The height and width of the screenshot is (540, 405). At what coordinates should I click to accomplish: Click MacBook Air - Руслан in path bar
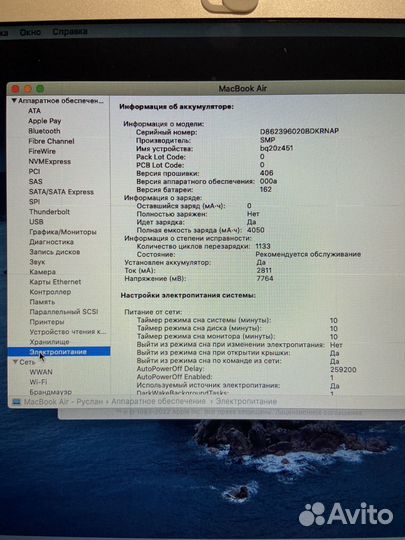click(x=63, y=402)
